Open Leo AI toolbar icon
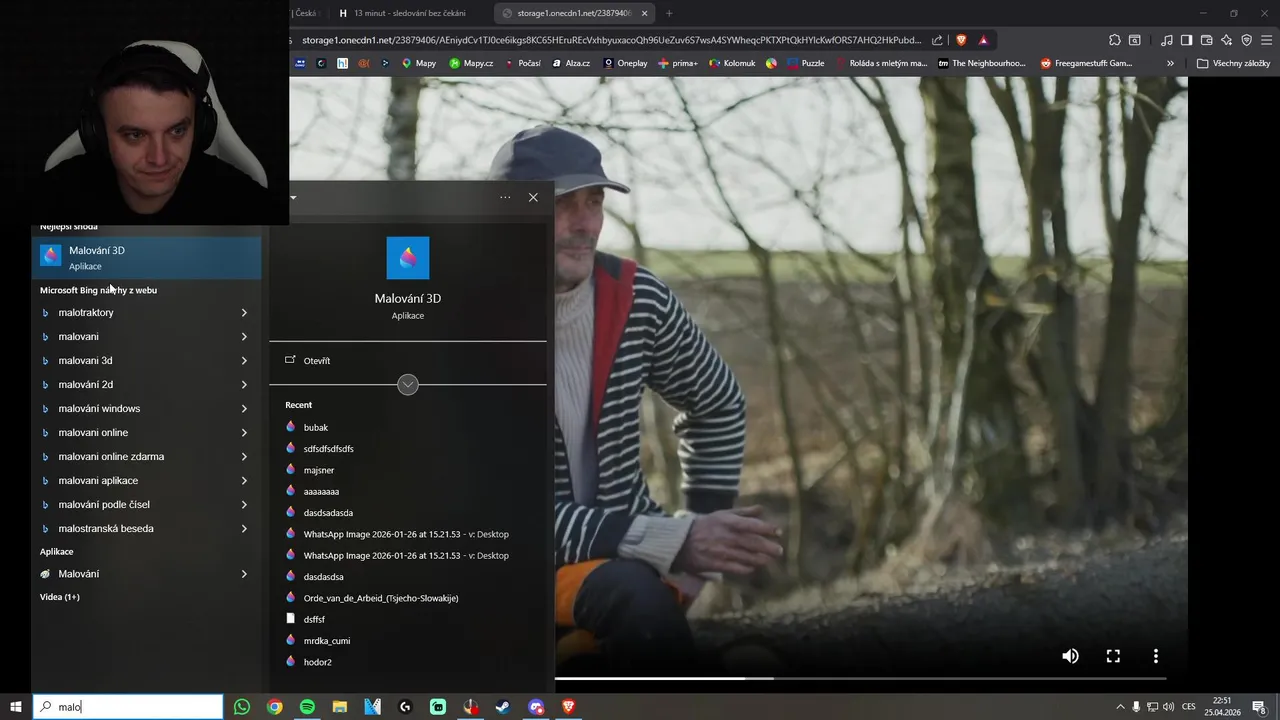This screenshot has height=720, width=1280. click(x=1227, y=40)
